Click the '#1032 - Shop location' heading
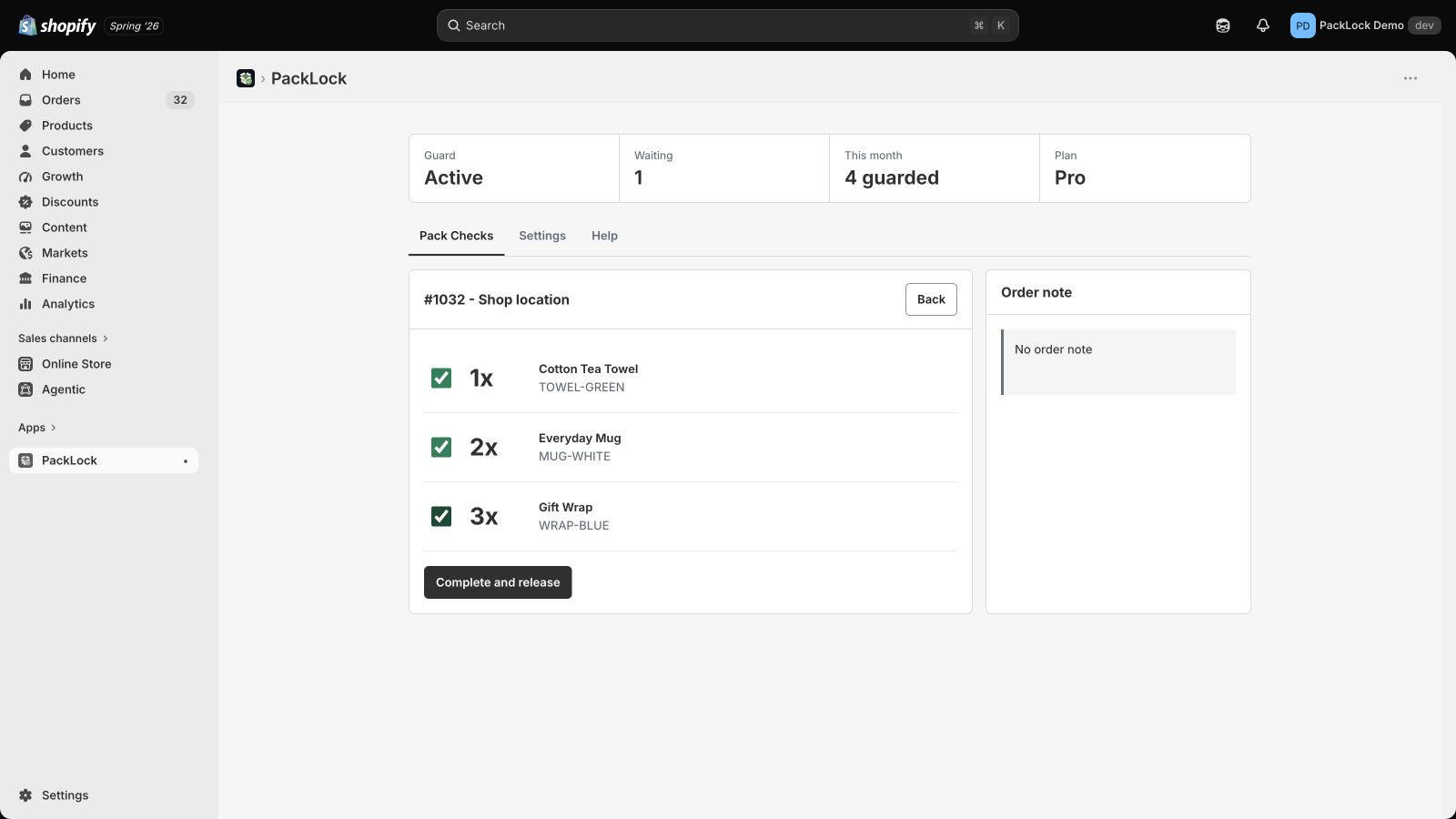The width and height of the screenshot is (1456, 819). point(497,299)
